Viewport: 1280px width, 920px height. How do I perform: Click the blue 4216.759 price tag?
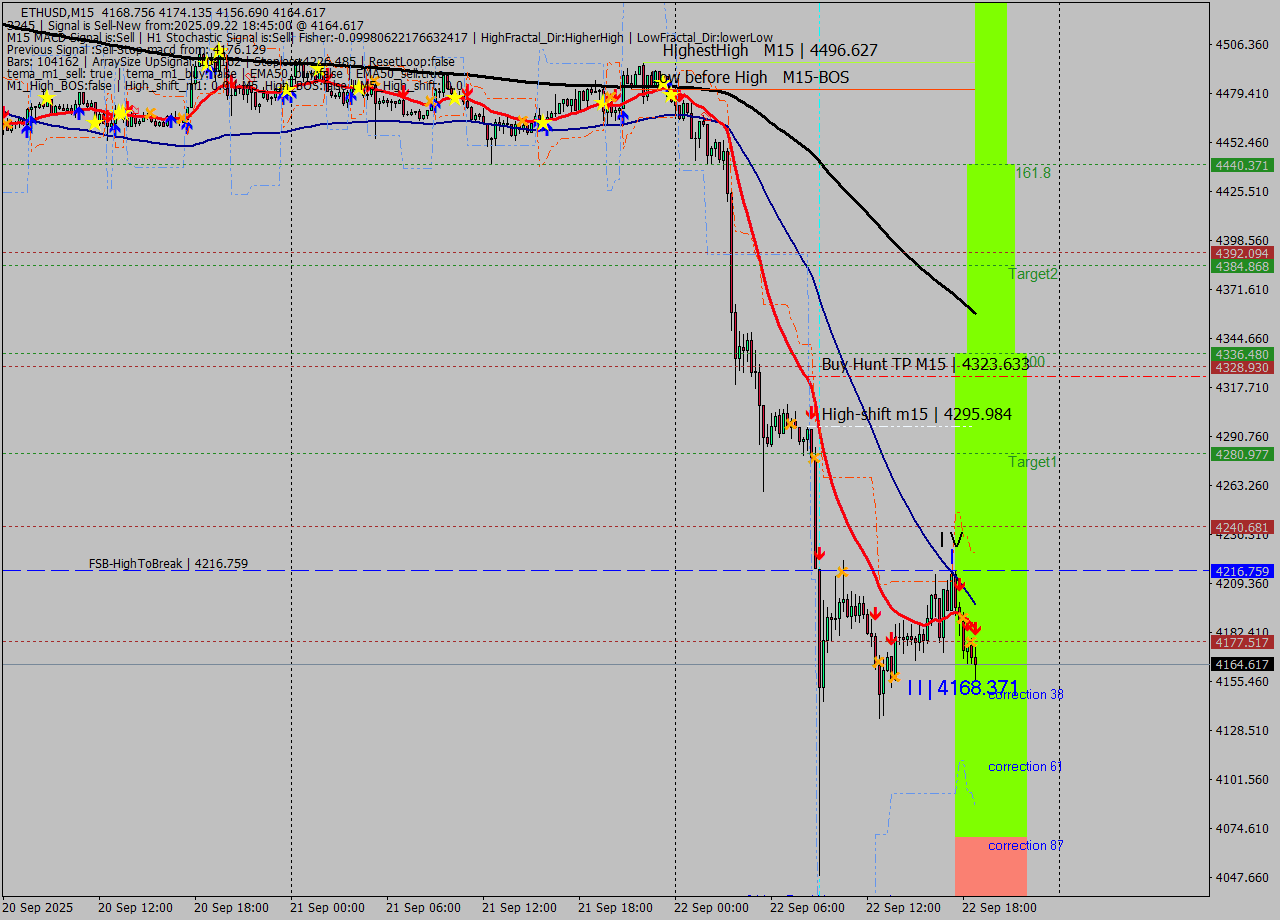1241,572
